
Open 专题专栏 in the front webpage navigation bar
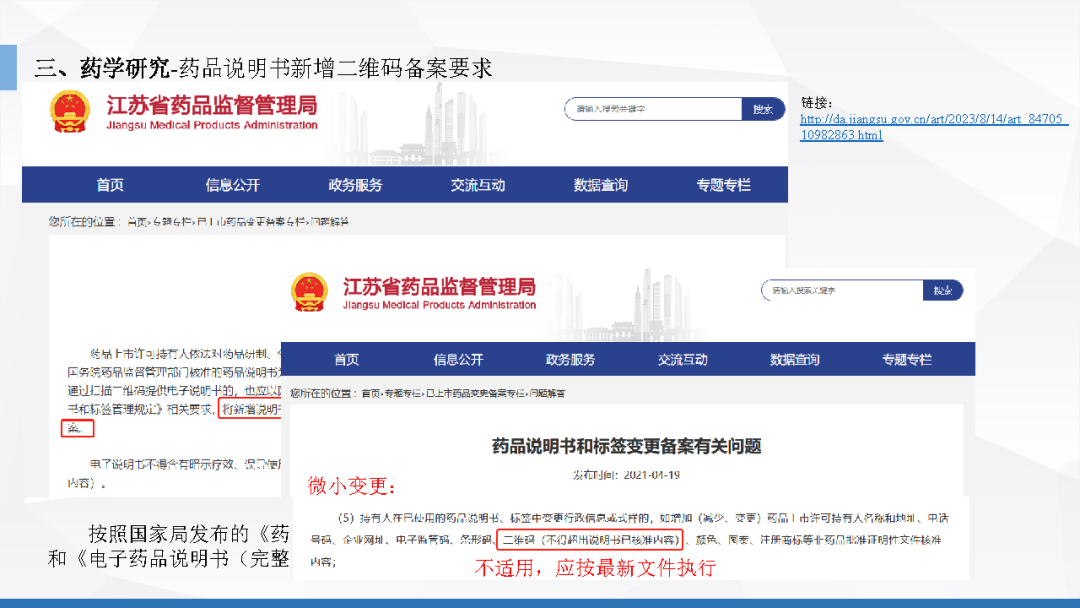[x=906, y=360]
